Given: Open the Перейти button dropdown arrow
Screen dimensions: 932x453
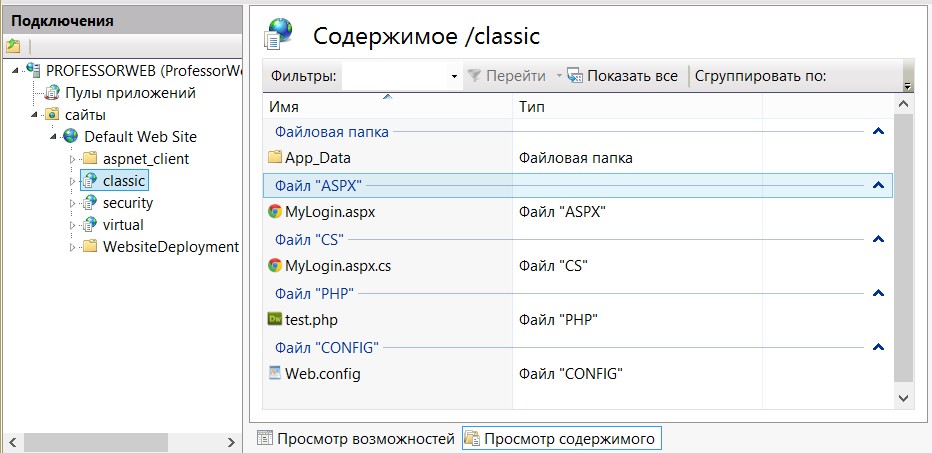Looking at the screenshot, I should [x=559, y=77].
